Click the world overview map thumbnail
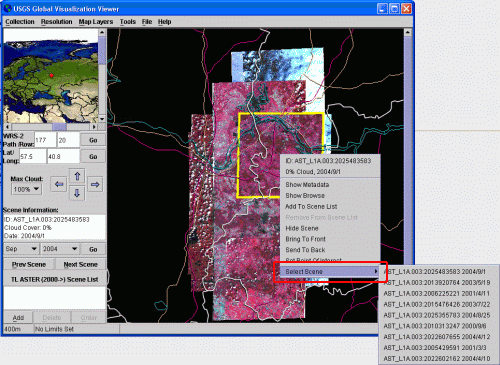The width and height of the screenshot is (500, 365). coord(51,76)
